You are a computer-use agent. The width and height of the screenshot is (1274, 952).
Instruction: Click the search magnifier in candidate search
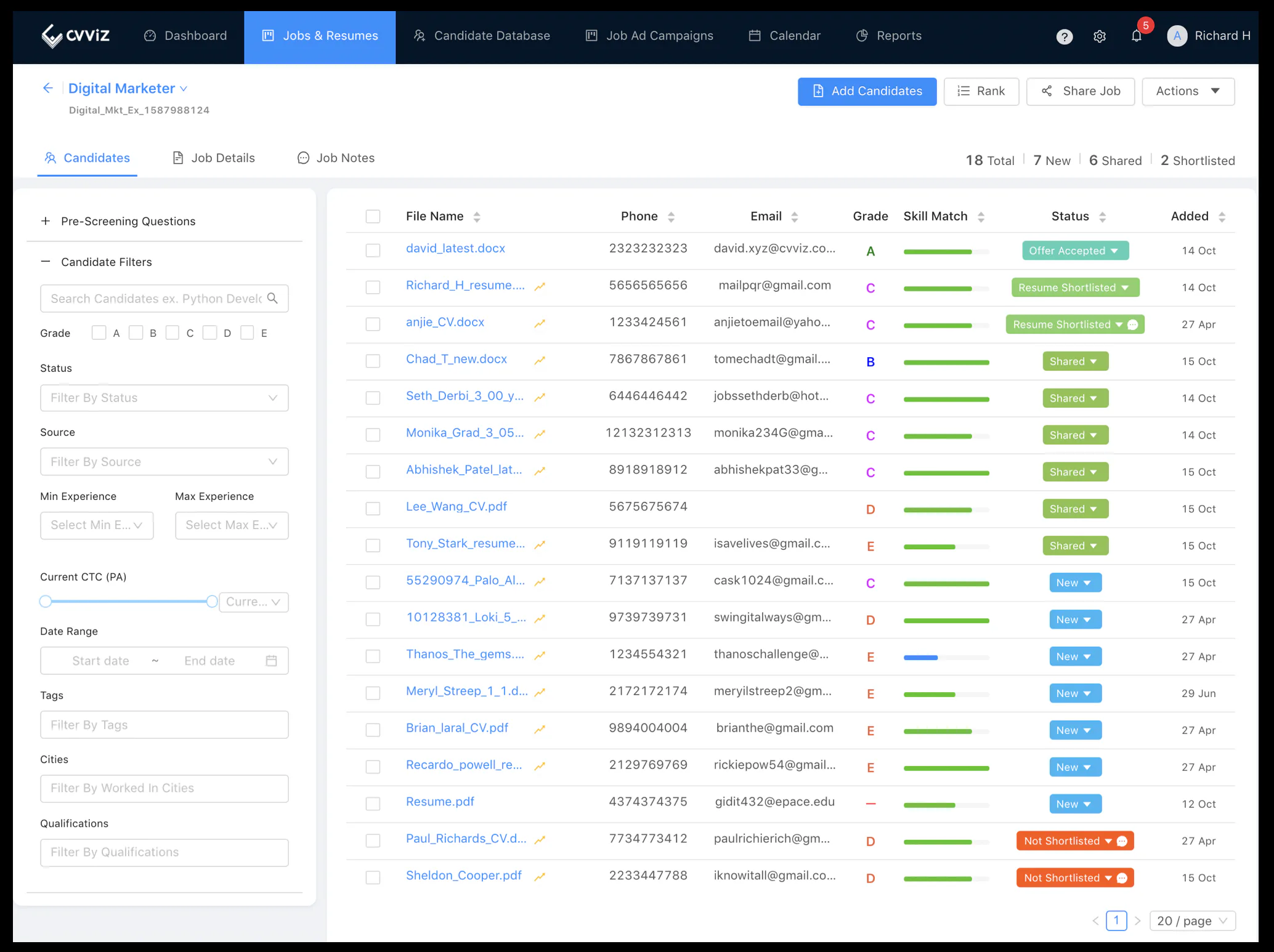point(273,298)
